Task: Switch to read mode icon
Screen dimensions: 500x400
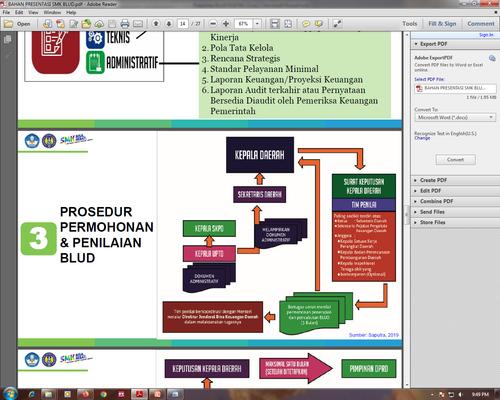Action: coord(337,24)
